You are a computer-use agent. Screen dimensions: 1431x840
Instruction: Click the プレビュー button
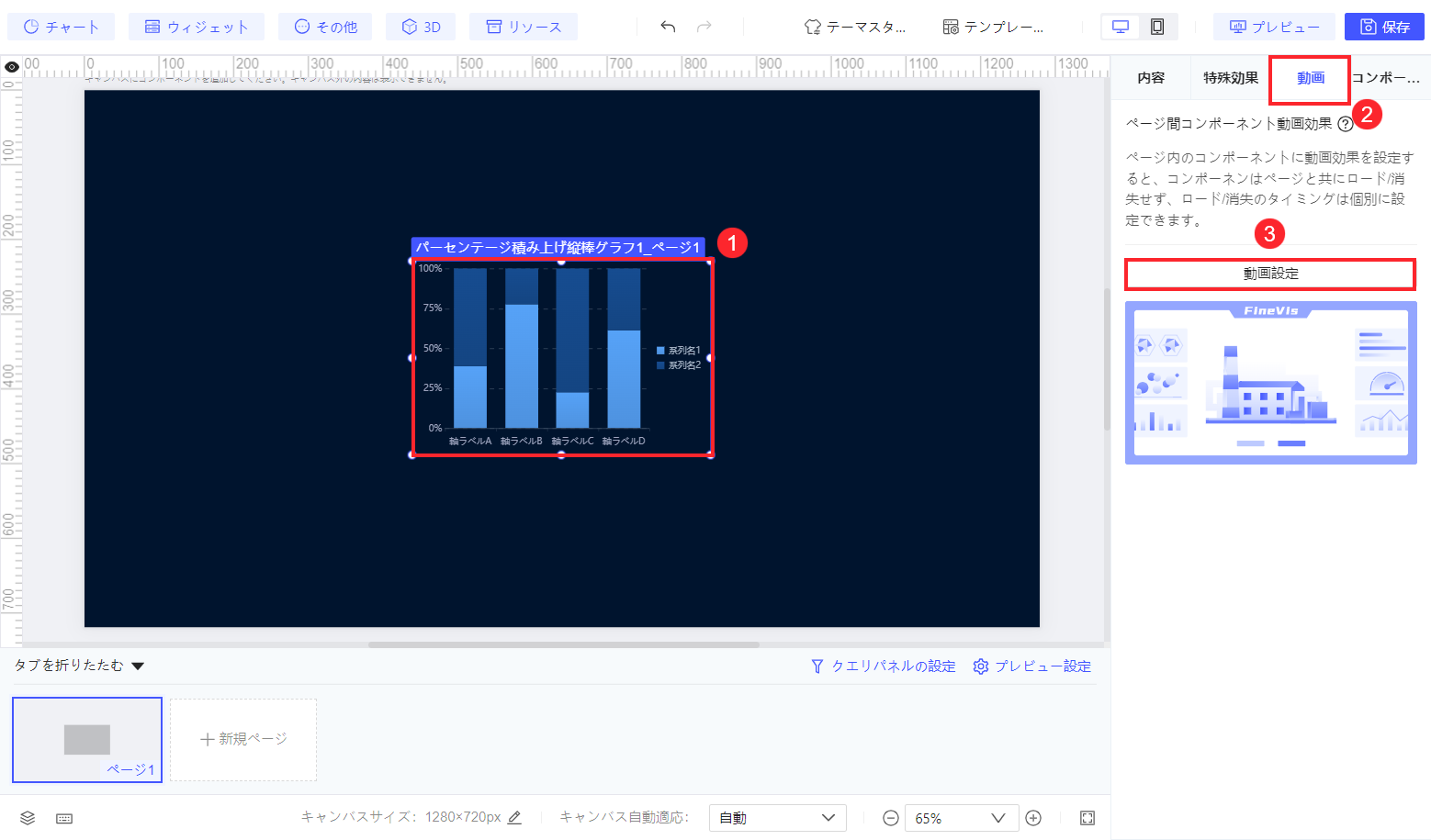[x=1274, y=27]
